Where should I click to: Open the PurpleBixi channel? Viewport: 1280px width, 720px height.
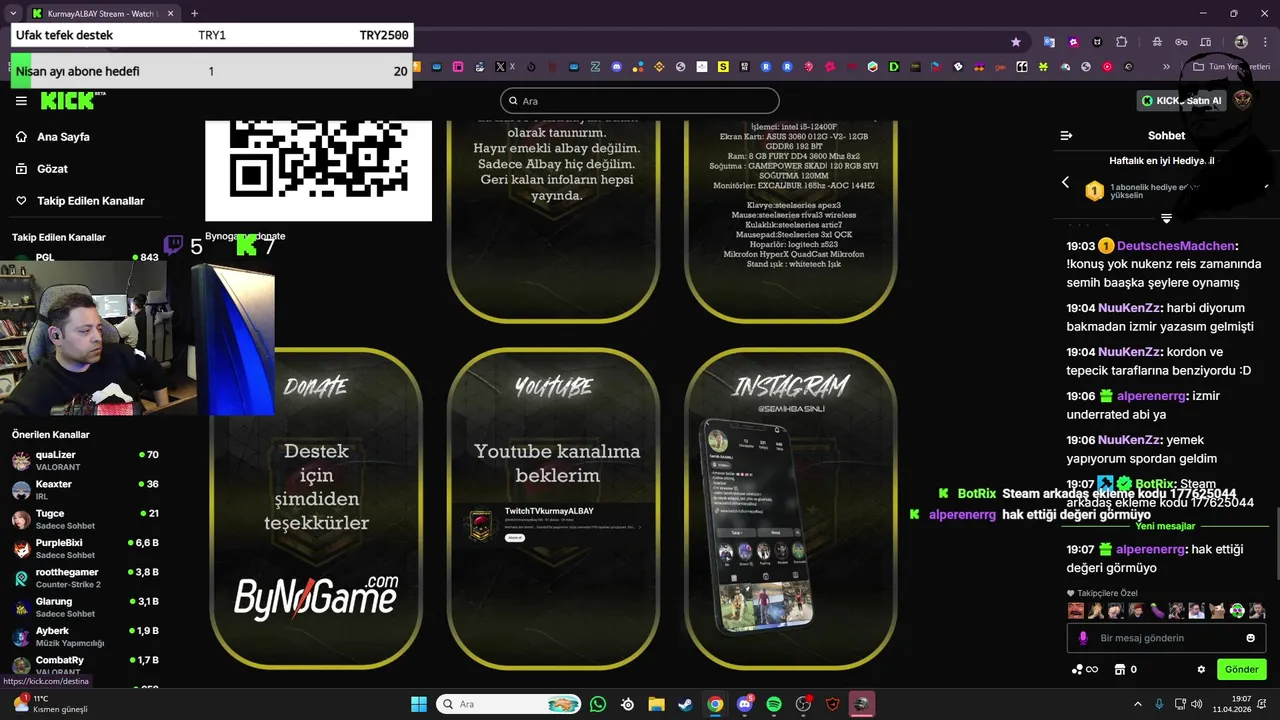pyautogui.click(x=85, y=548)
